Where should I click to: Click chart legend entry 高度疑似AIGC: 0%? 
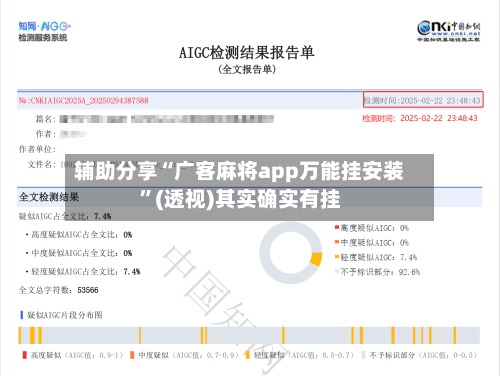(372, 228)
